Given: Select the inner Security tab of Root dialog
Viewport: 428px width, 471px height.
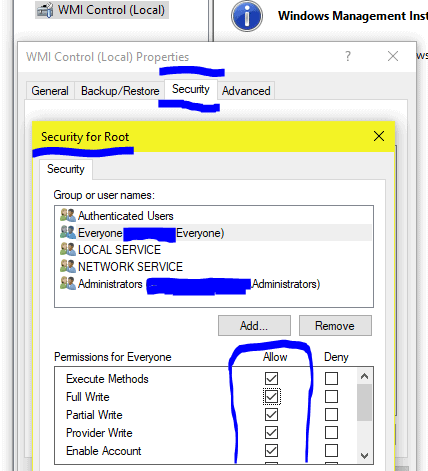Looking at the screenshot, I should [x=66, y=169].
